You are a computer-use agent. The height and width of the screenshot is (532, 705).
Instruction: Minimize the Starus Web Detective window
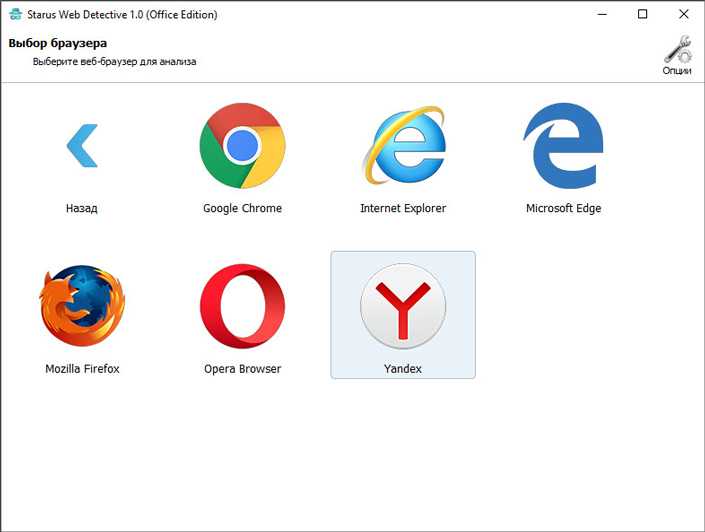tap(602, 14)
